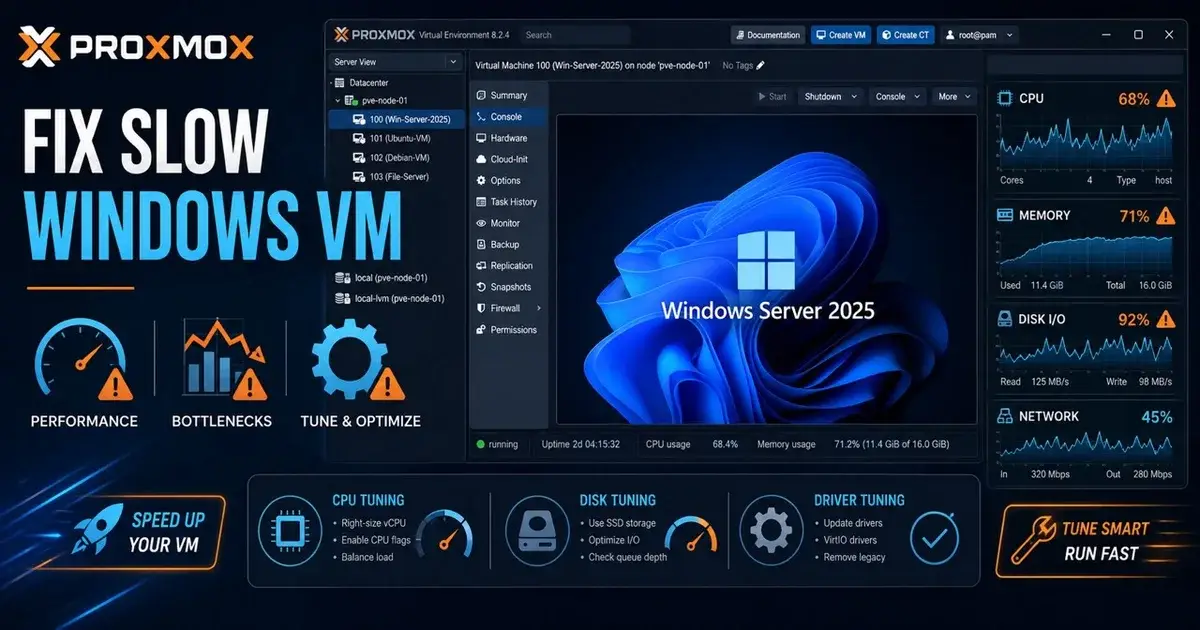Click the Memory usage graph

[x=1084, y=254]
